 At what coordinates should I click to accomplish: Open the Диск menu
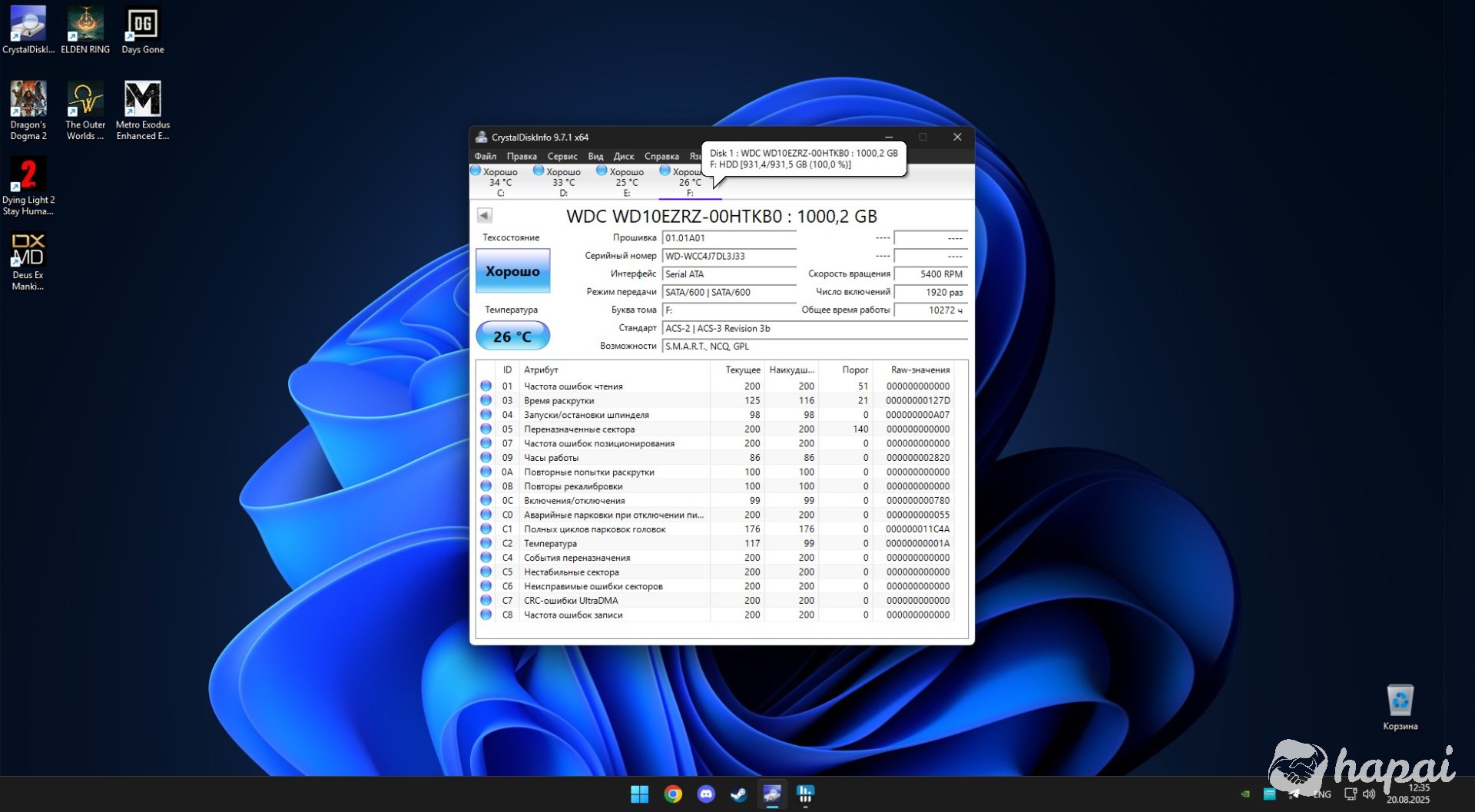[623, 156]
